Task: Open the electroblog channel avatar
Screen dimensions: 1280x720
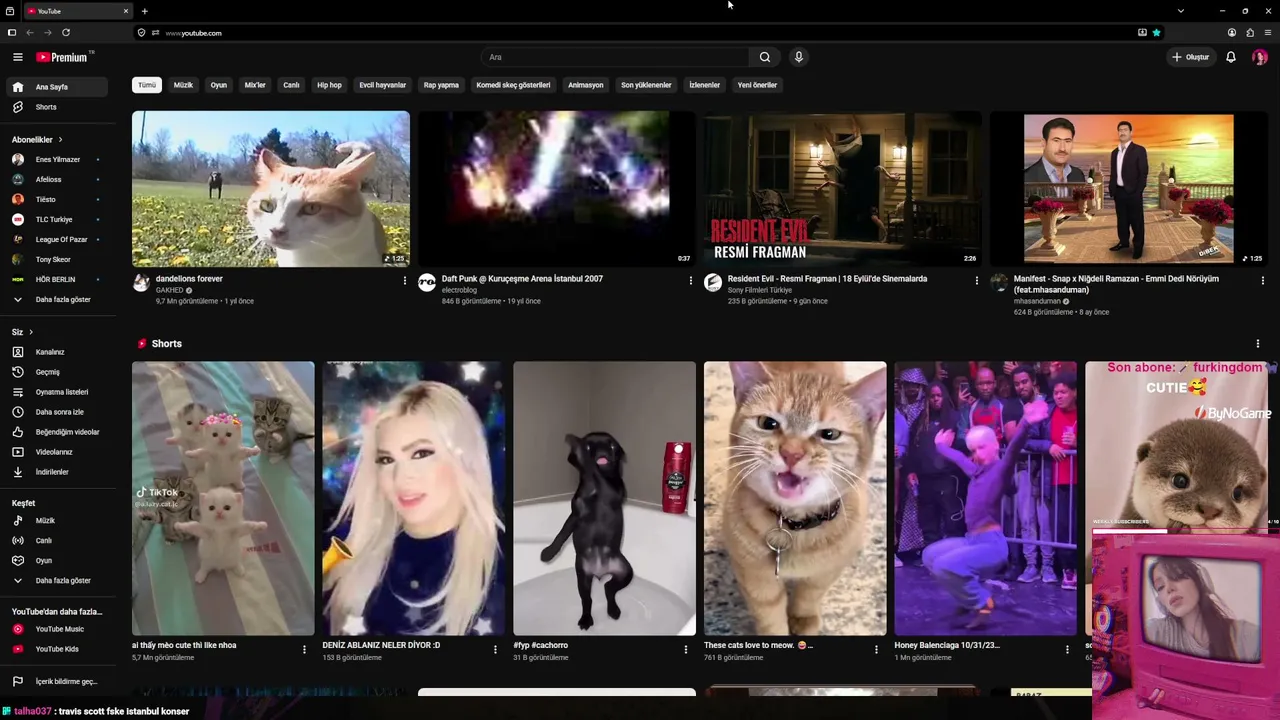Action: pos(427,283)
